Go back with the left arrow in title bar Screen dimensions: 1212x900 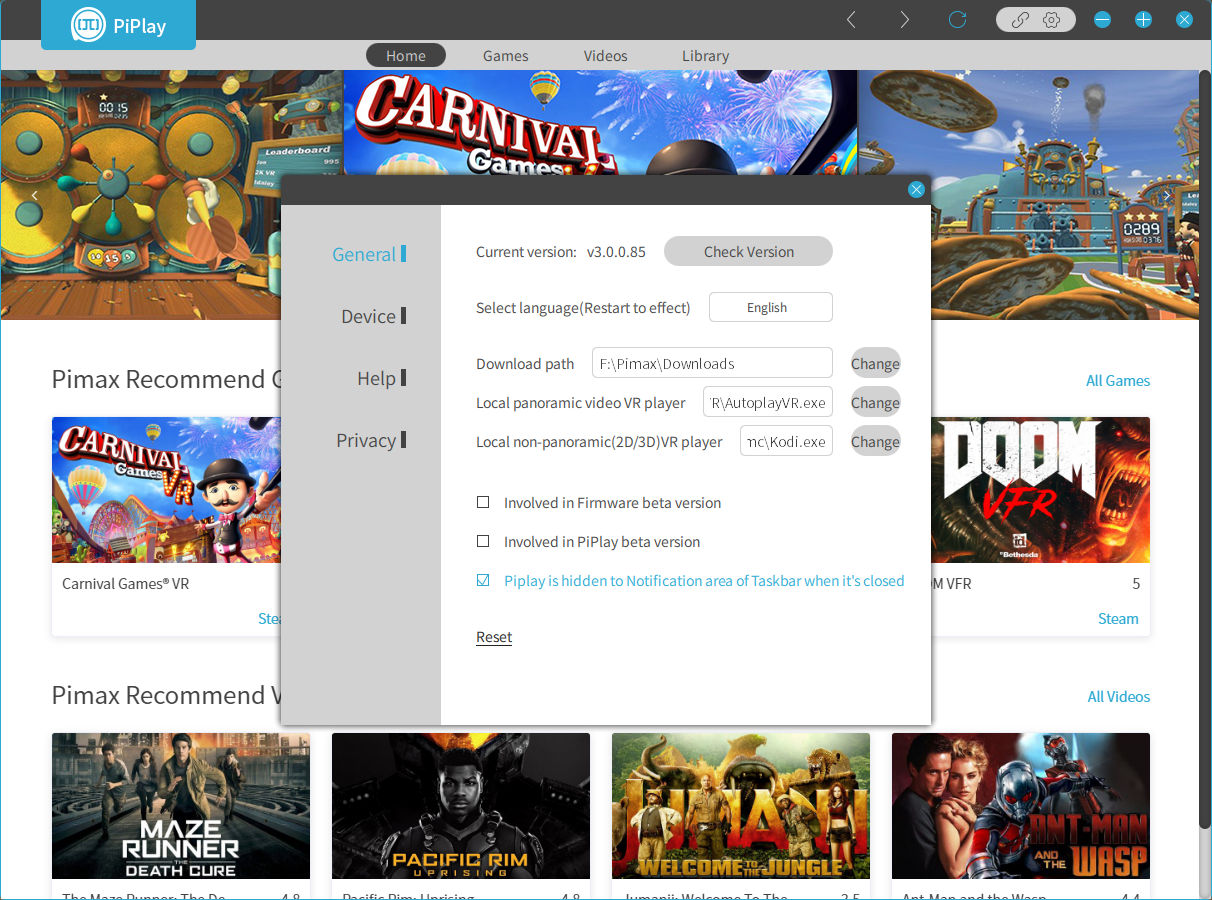coord(851,20)
